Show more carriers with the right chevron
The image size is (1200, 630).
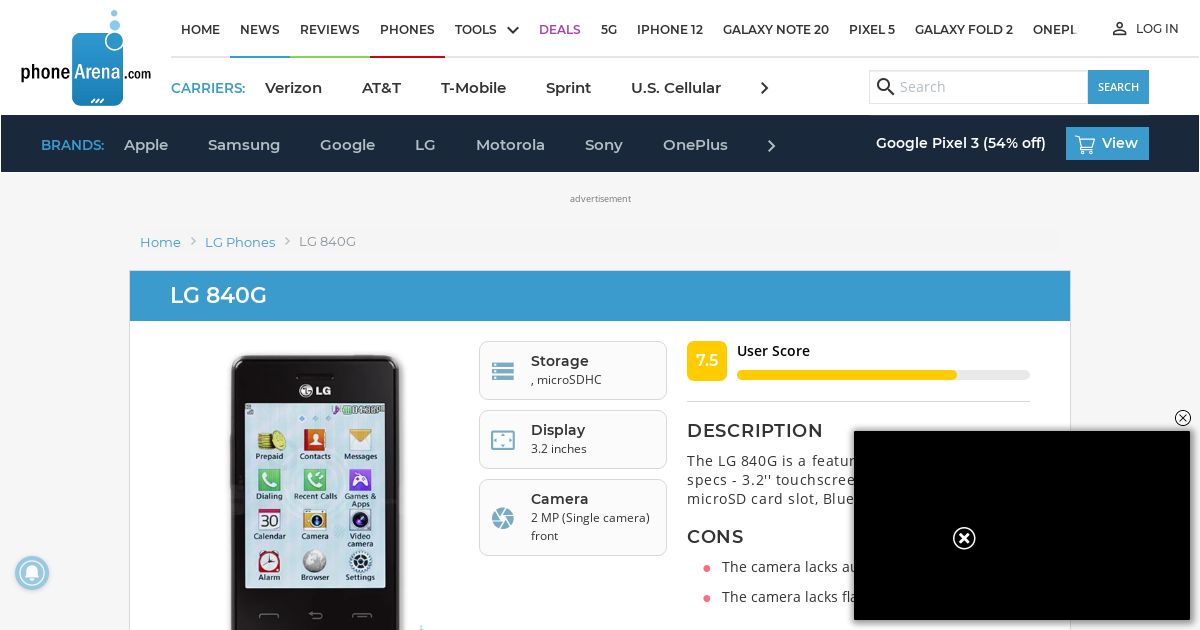tap(765, 88)
